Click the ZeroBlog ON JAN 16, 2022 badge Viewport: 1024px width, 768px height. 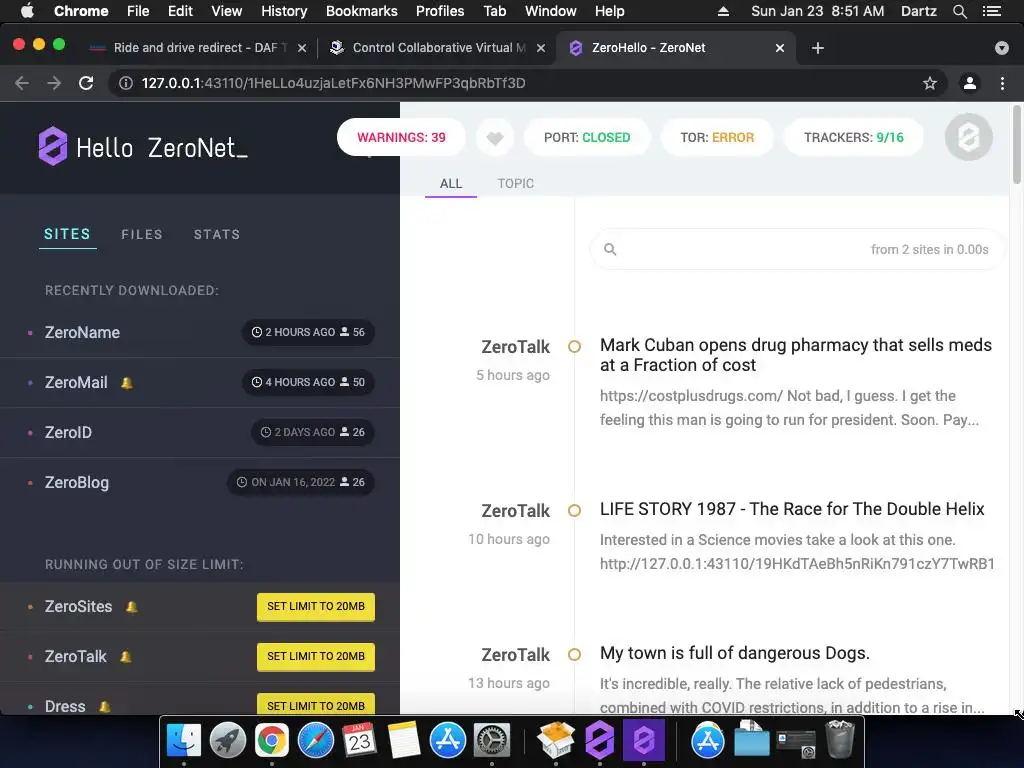pos(301,483)
